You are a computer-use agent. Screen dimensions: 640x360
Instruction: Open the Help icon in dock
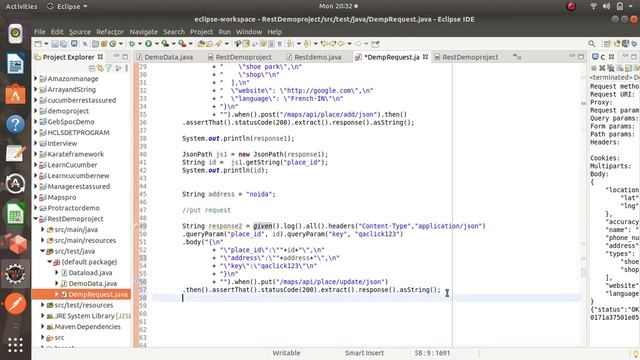click(x=15, y=124)
